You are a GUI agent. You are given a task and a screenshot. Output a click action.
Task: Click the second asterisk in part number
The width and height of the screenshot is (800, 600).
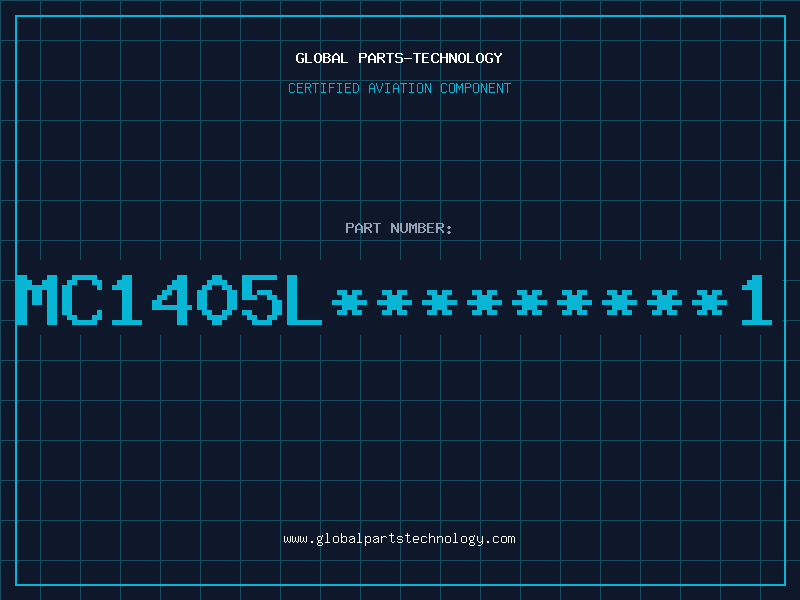tap(394, 302)
